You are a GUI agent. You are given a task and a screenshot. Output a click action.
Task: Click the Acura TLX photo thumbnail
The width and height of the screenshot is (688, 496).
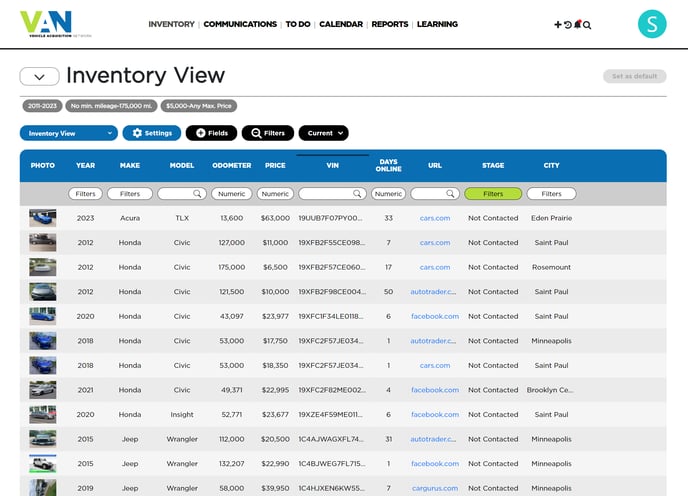[43, 217]
